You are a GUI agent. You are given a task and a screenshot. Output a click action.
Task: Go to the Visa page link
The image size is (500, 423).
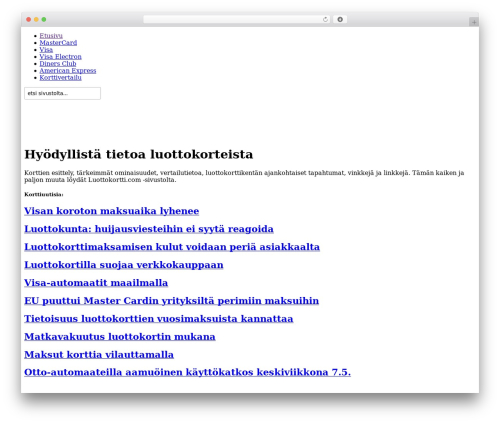click(46, 50)
